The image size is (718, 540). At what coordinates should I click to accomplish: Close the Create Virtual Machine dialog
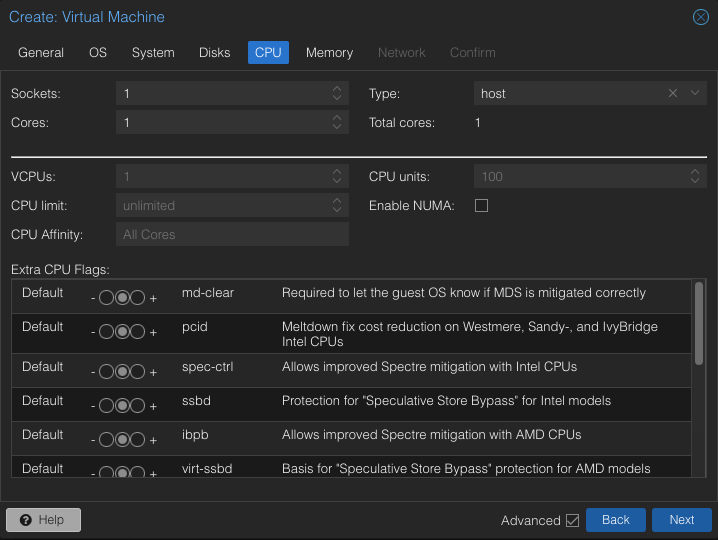click(701, 17)
